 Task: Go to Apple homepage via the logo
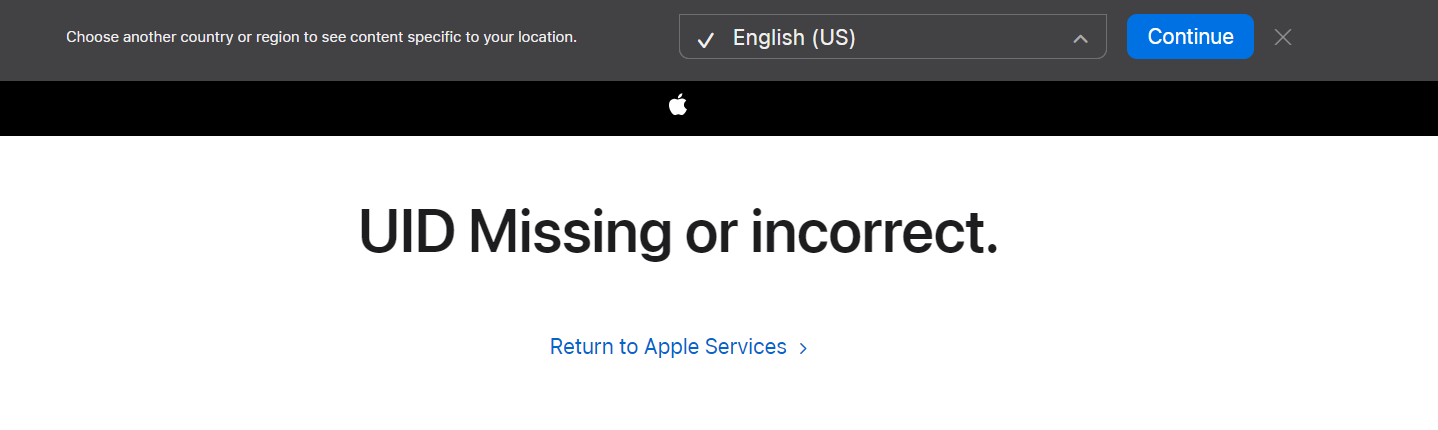pos(678,104)
